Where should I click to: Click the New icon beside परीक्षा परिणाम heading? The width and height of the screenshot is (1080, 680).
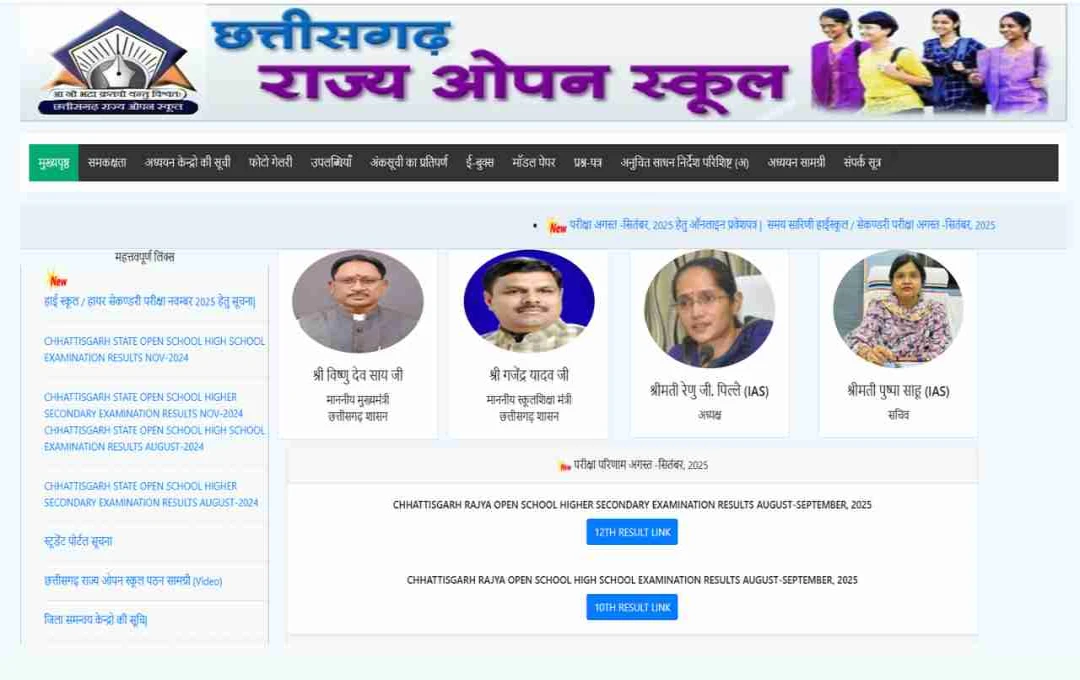565,466
